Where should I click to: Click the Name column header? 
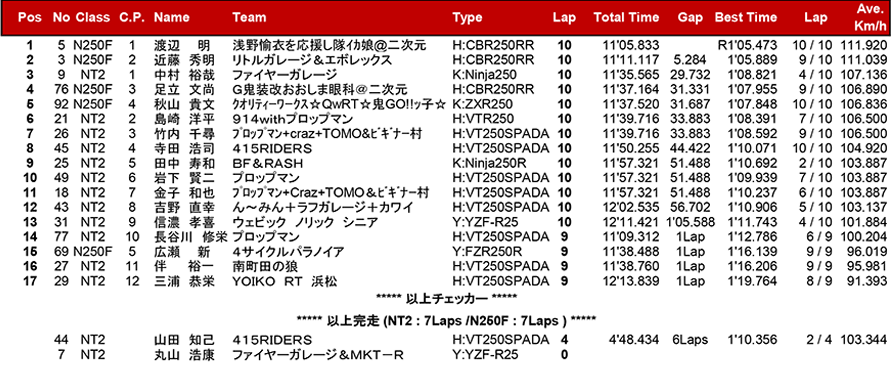[x=172, y=18]
